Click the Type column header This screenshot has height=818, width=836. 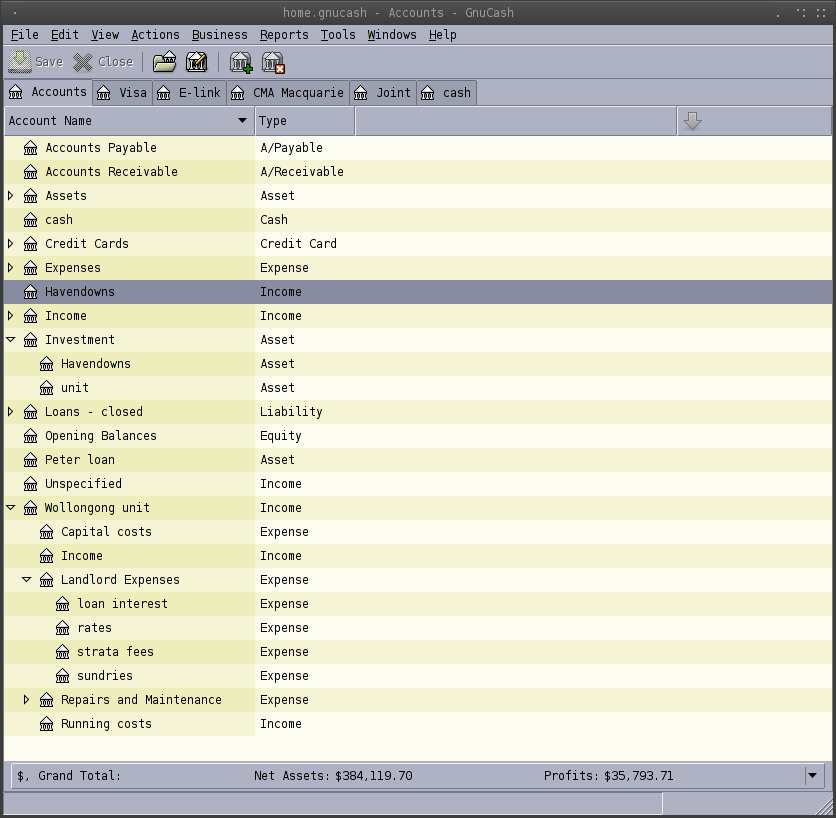click(x=304, y=121)
